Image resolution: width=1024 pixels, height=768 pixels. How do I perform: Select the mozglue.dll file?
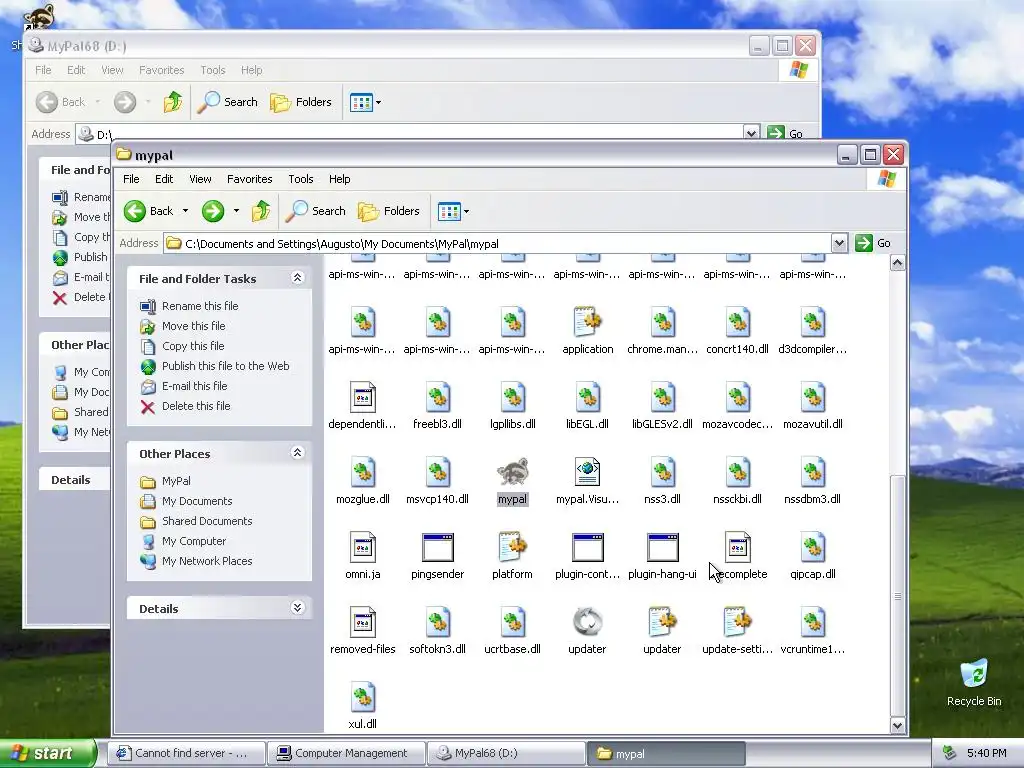click(x=362, y=472)
